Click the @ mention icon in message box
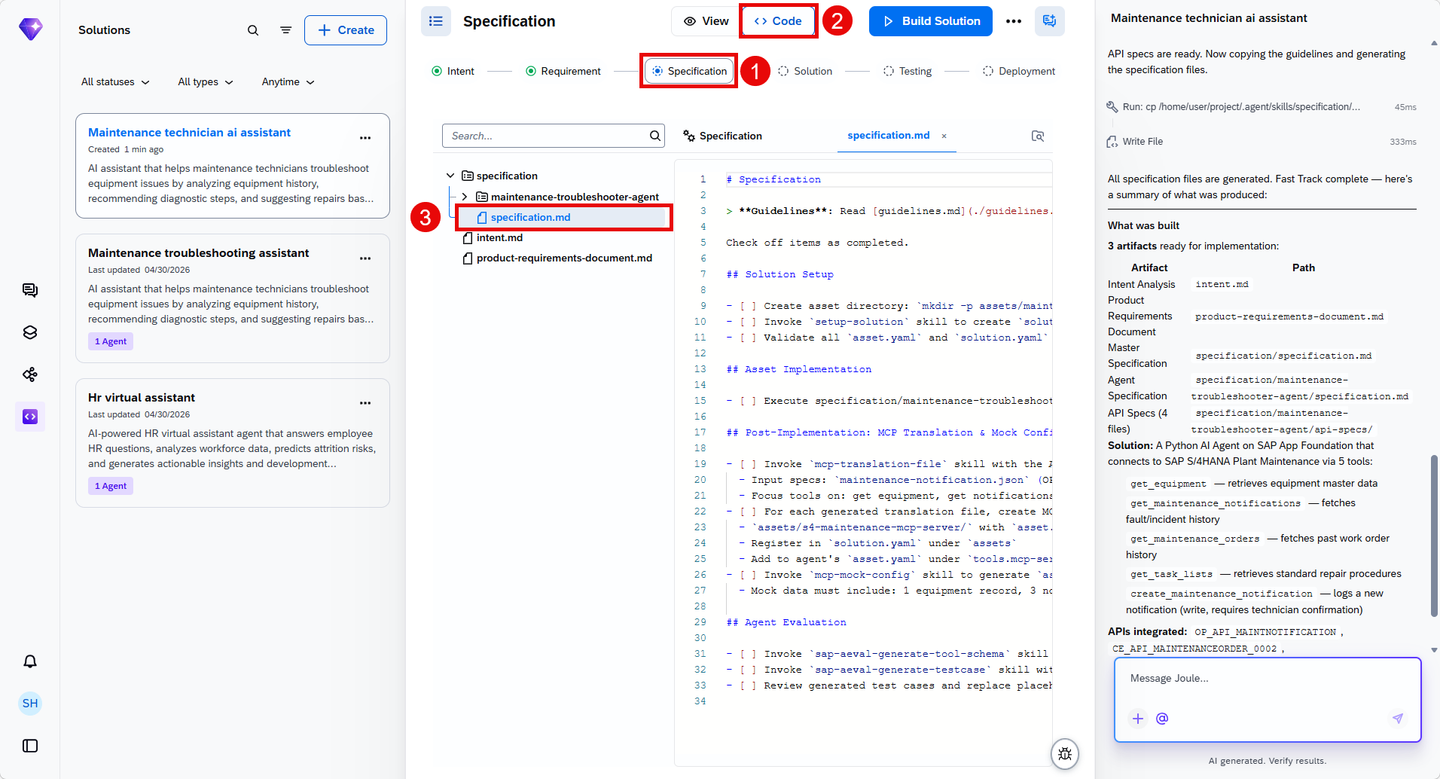The width and height of the screenshot is (1440, 779). tap(1162, 718)
